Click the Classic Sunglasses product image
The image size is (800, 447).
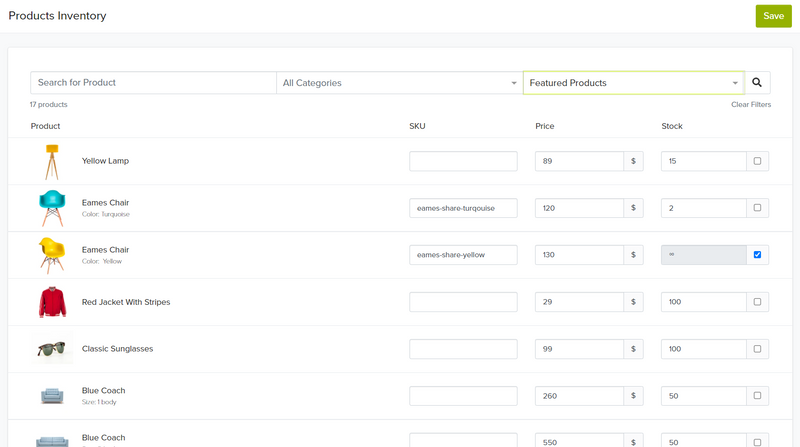[x=52, y=349]
